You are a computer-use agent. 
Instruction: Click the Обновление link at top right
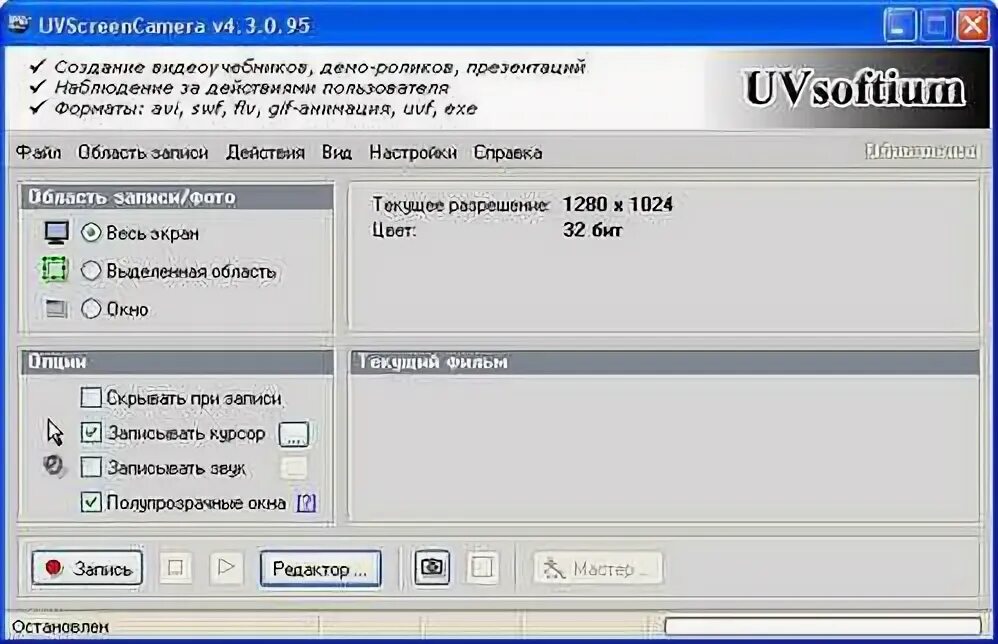point(920,151)
